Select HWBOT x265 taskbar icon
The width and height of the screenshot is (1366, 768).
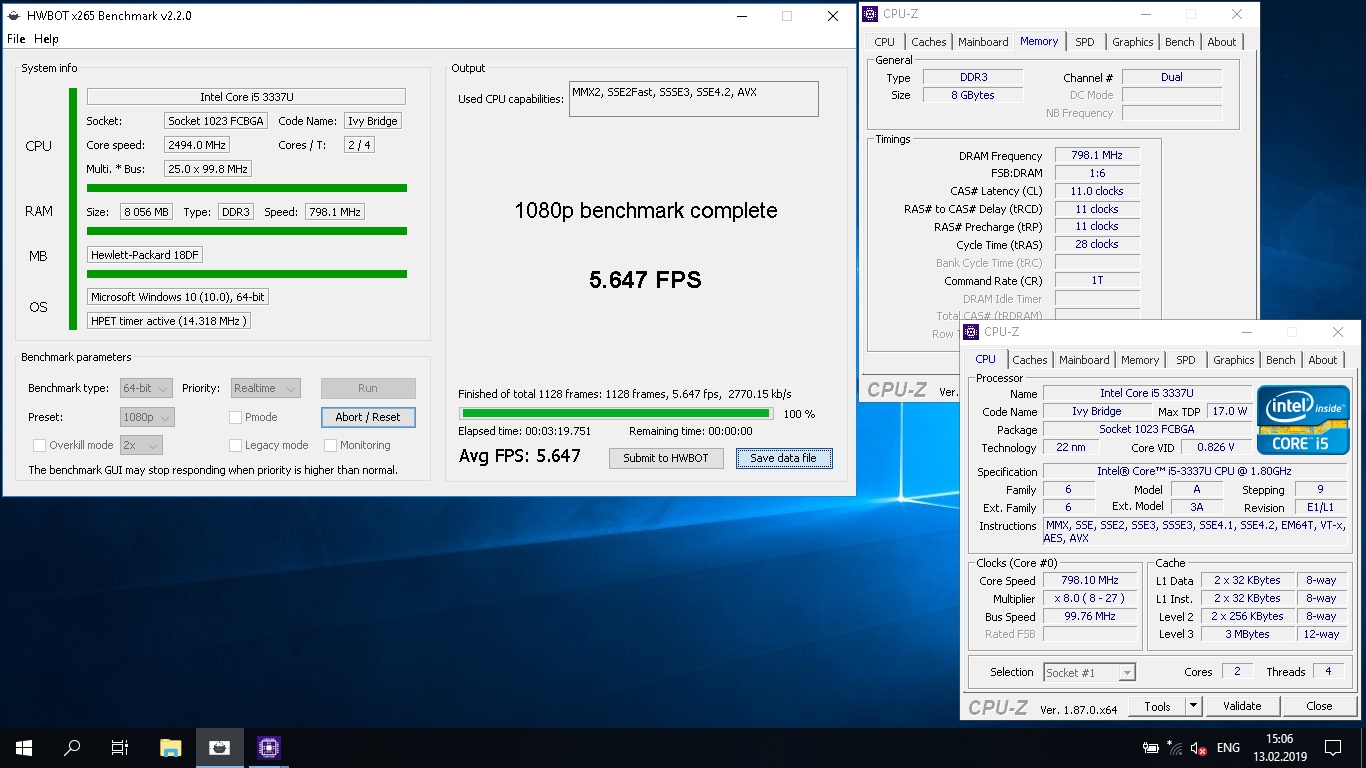click(x=219, y=747)
